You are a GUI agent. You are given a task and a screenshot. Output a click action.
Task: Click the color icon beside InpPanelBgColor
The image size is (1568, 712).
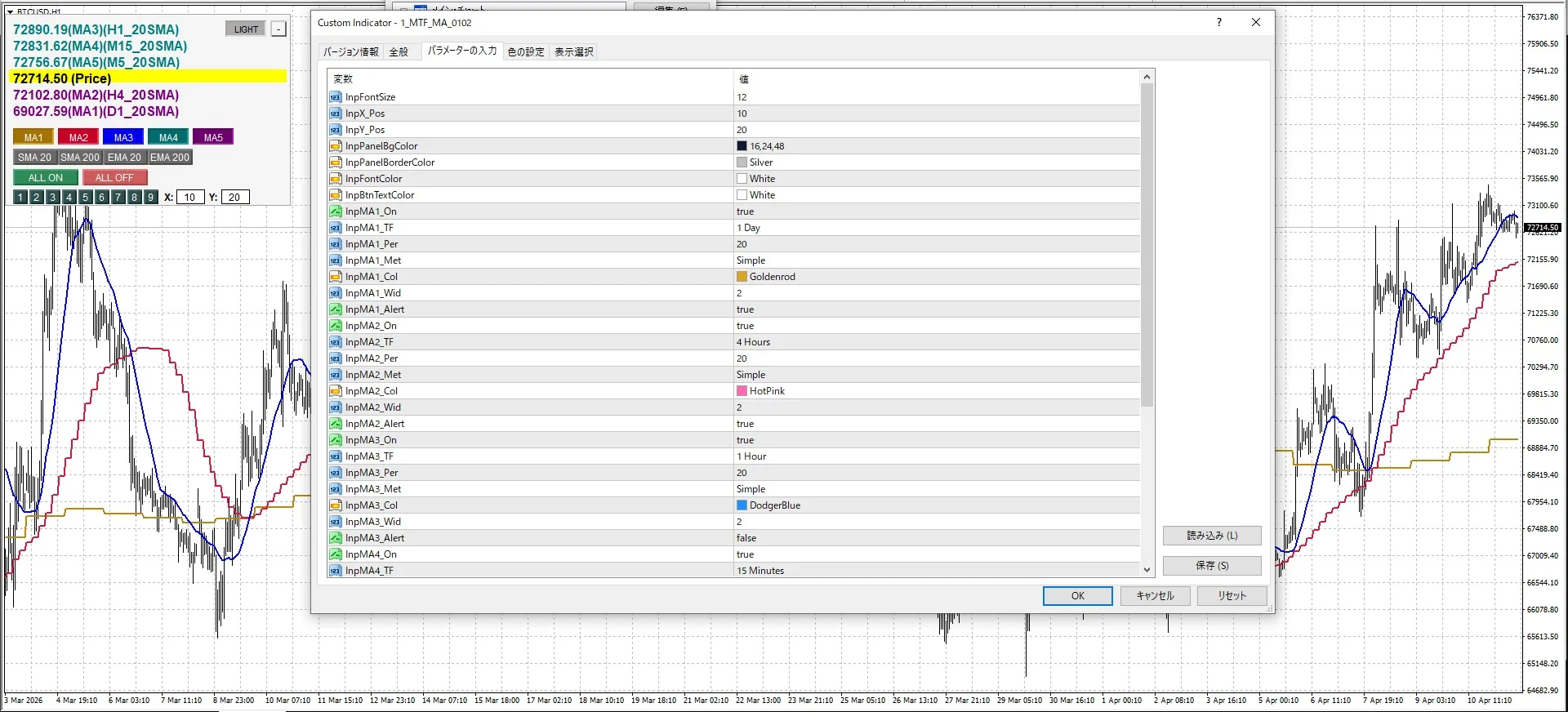pyautogui.click(x=335, y=146)
